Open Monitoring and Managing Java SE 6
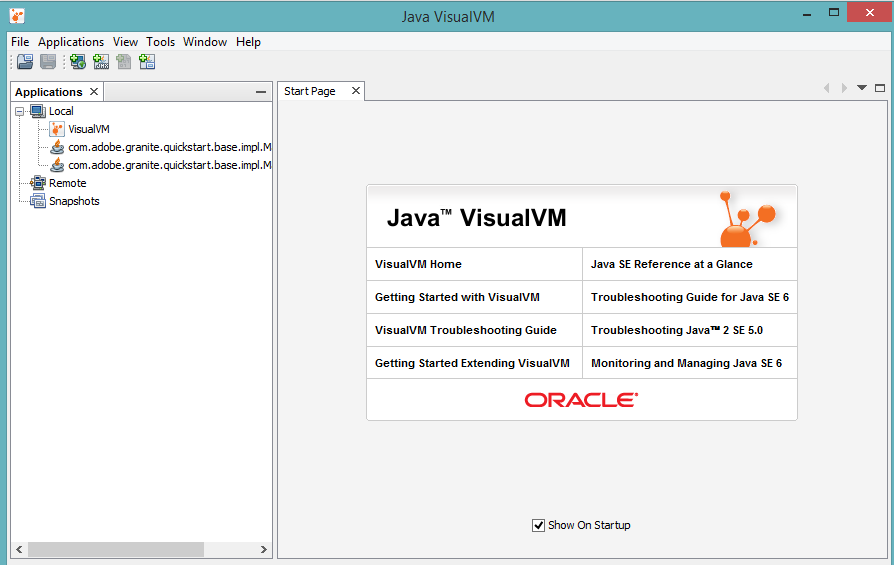The image size is (894, 565). click(x=686, y=363)
